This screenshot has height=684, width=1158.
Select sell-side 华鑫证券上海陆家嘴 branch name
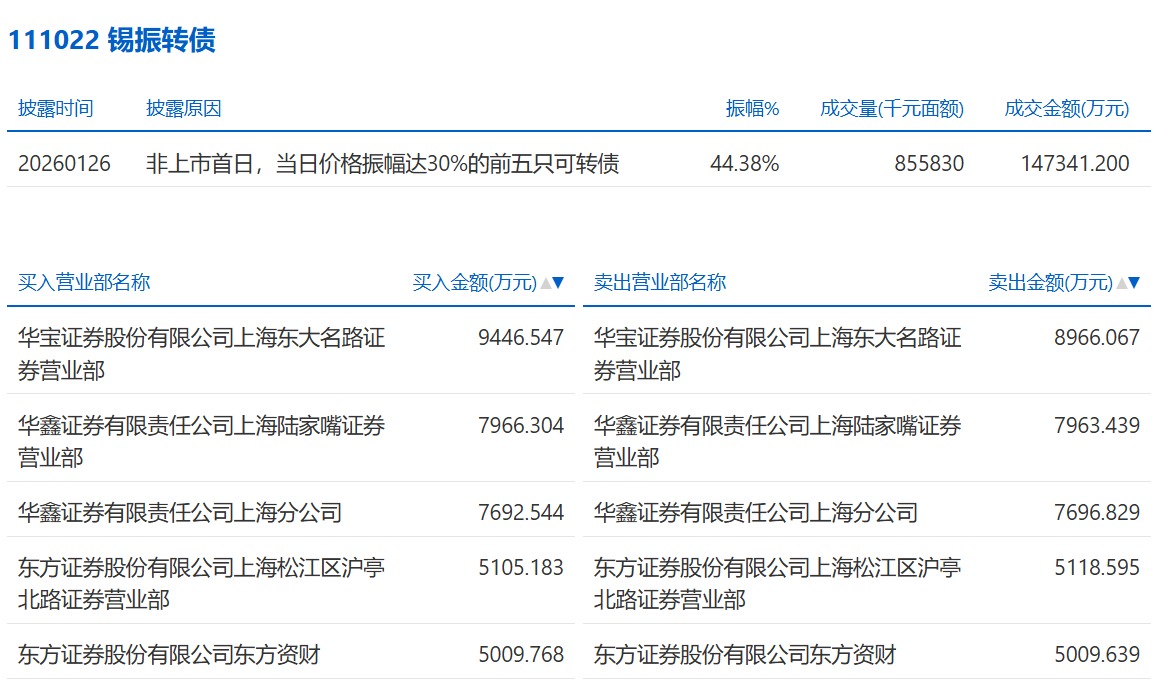coord(778,441)
